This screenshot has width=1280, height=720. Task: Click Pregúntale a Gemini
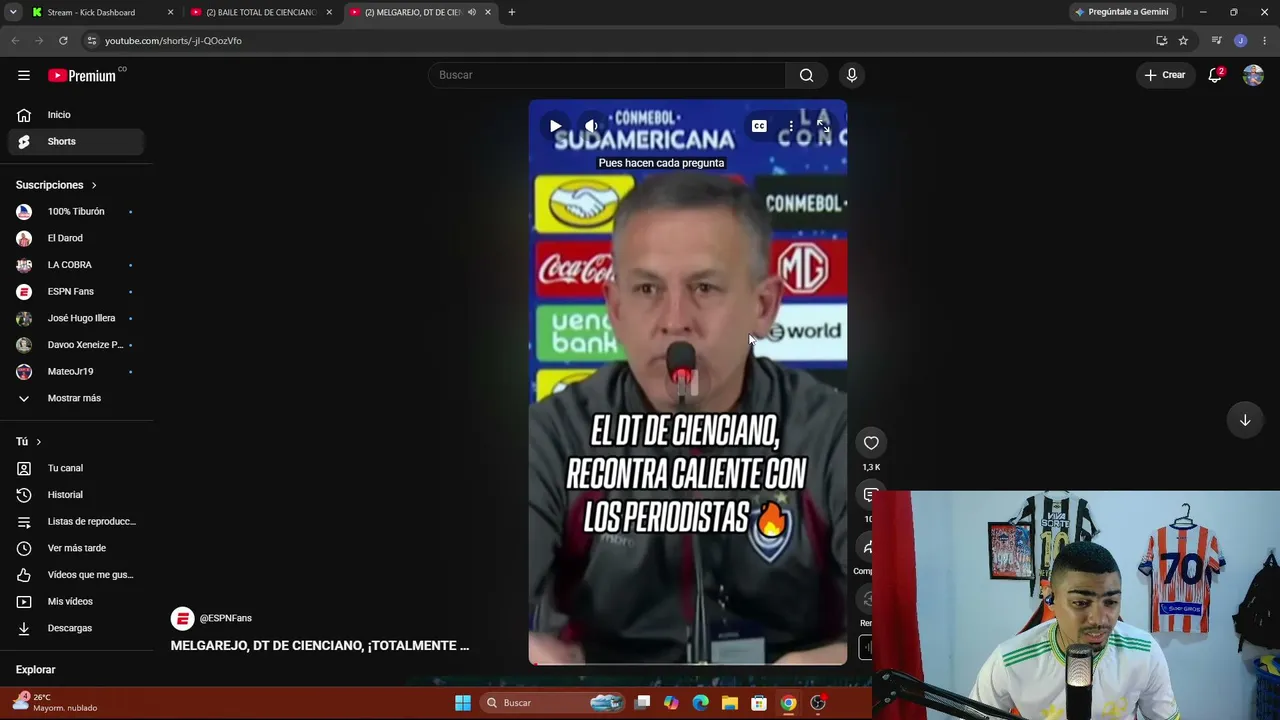[x=1121, y=12]
